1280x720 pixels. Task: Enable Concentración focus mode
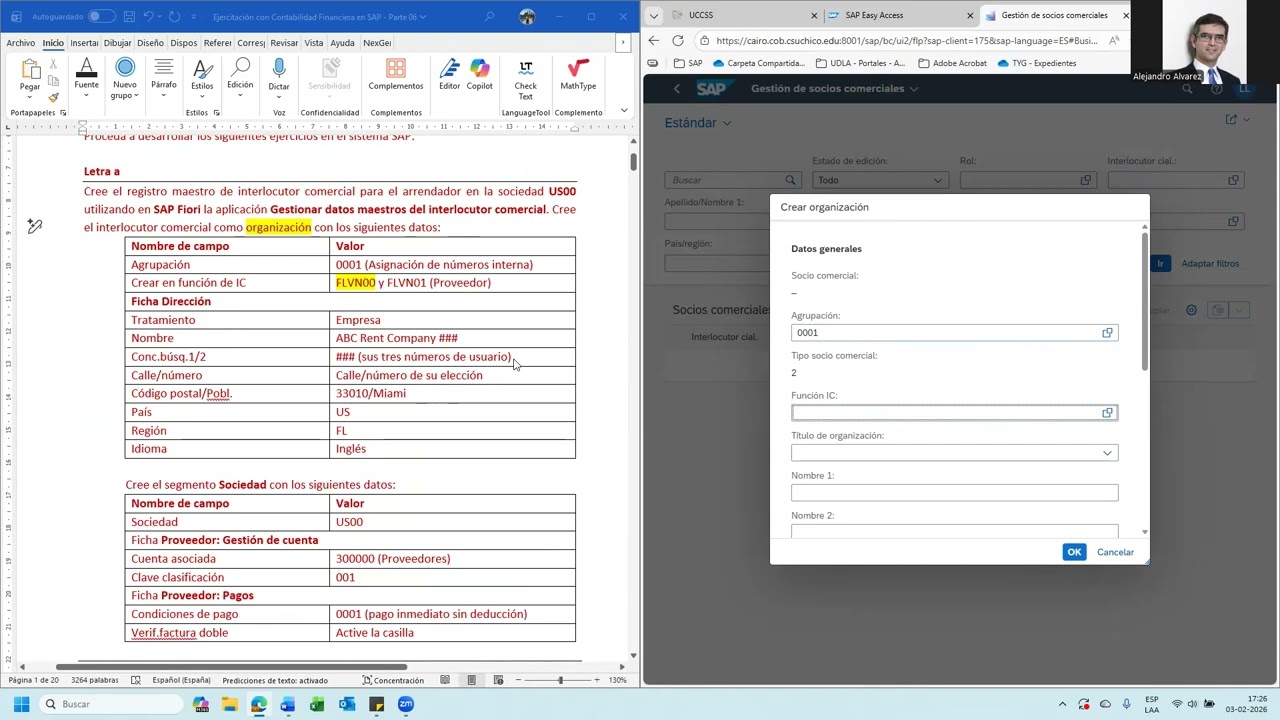coord(393,680)
